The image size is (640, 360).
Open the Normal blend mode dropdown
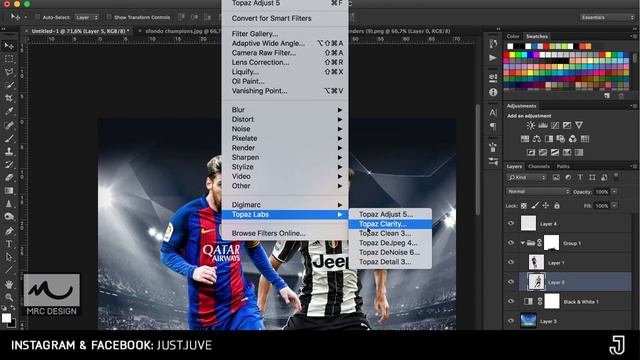click(x=538, y=191)
